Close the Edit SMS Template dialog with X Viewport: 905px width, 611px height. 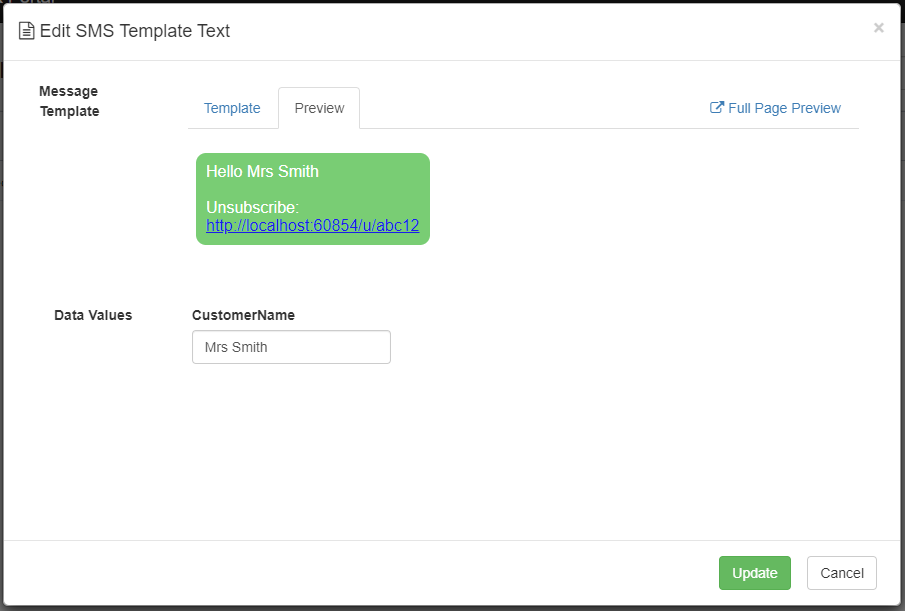(x=878, y=28)
